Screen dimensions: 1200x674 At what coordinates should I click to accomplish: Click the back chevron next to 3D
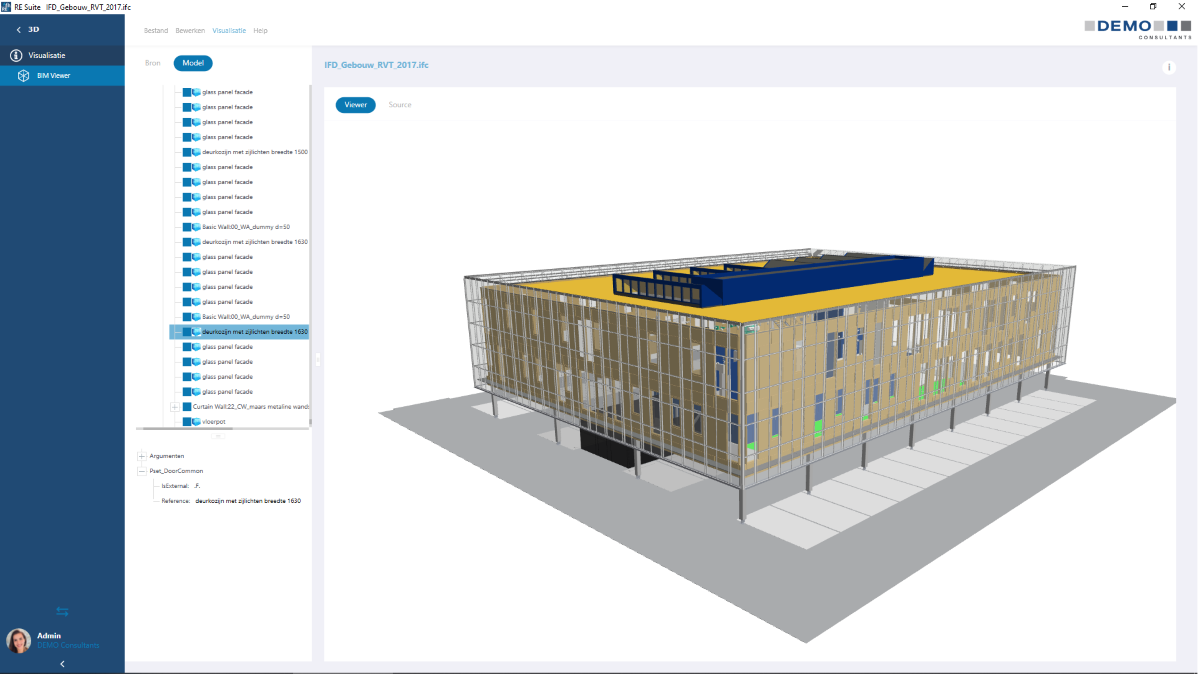tap(18, 30)
